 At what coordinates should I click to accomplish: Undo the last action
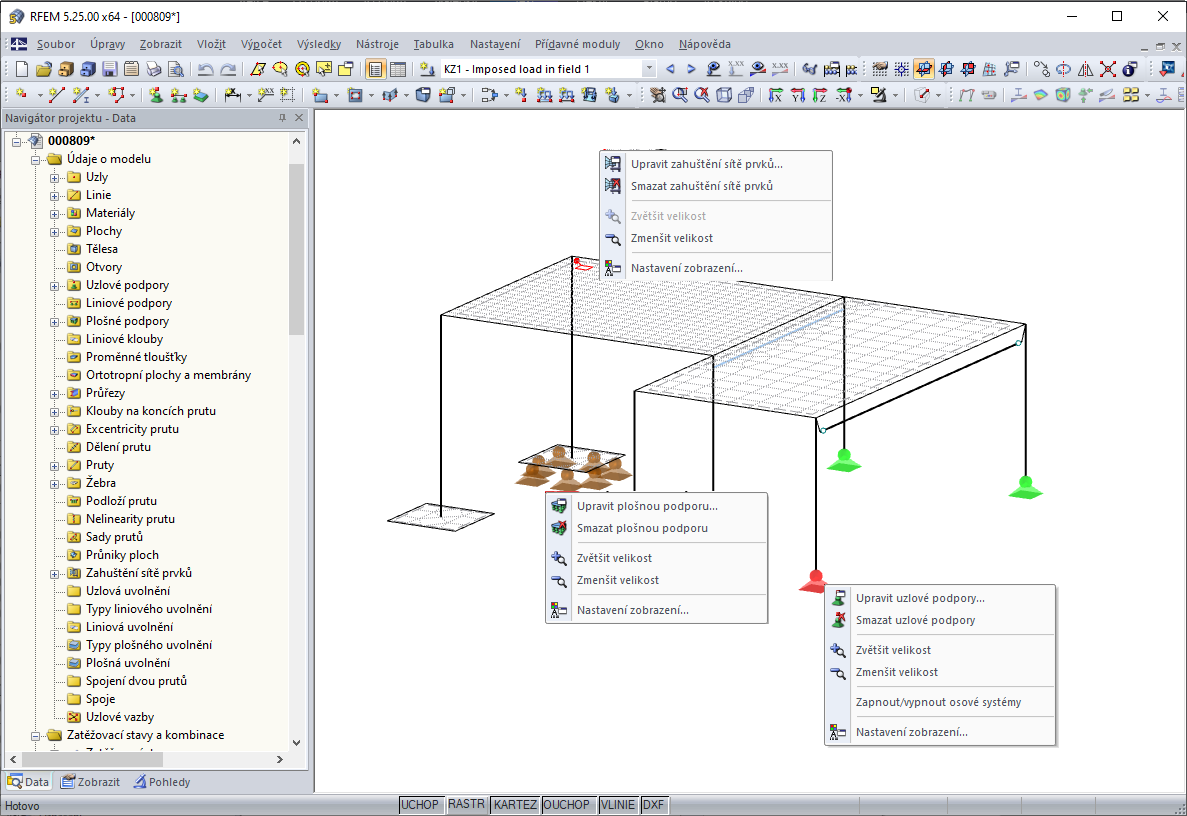click(x=205, y=69)
